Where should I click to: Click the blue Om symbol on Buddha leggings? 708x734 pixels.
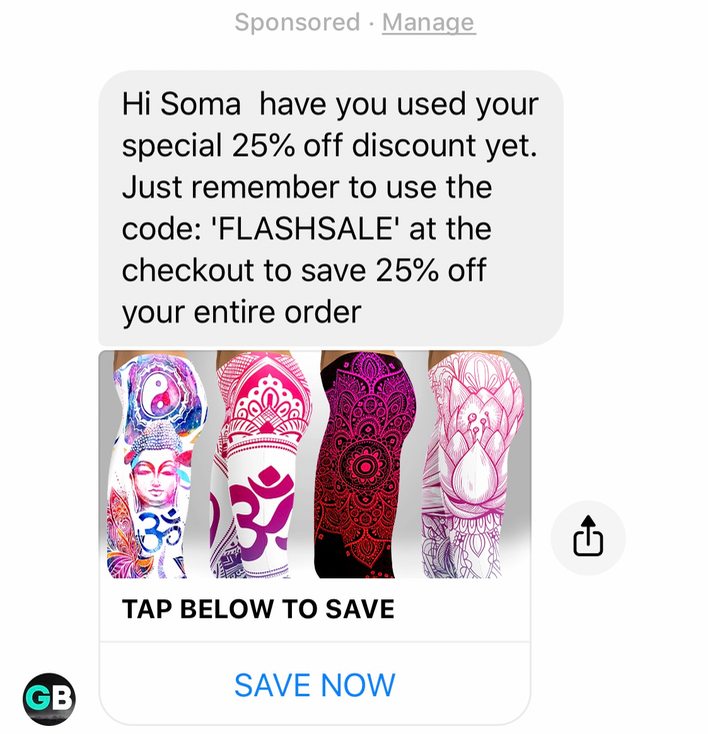tap(160, 529)
